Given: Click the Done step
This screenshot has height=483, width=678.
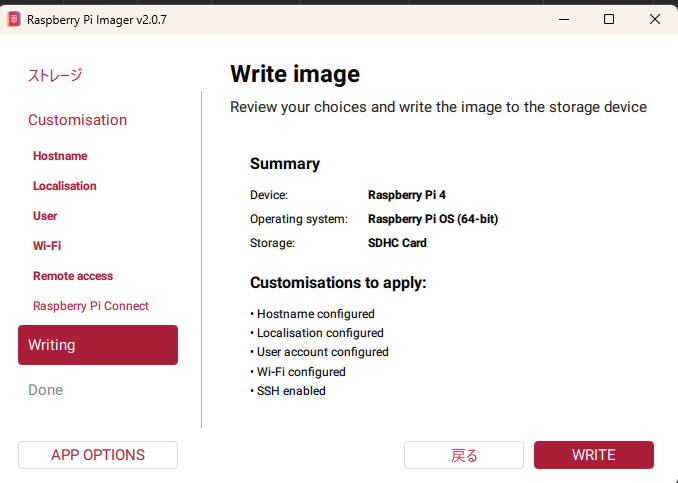Looking at the screenshot, I should [x=45, y=390].
